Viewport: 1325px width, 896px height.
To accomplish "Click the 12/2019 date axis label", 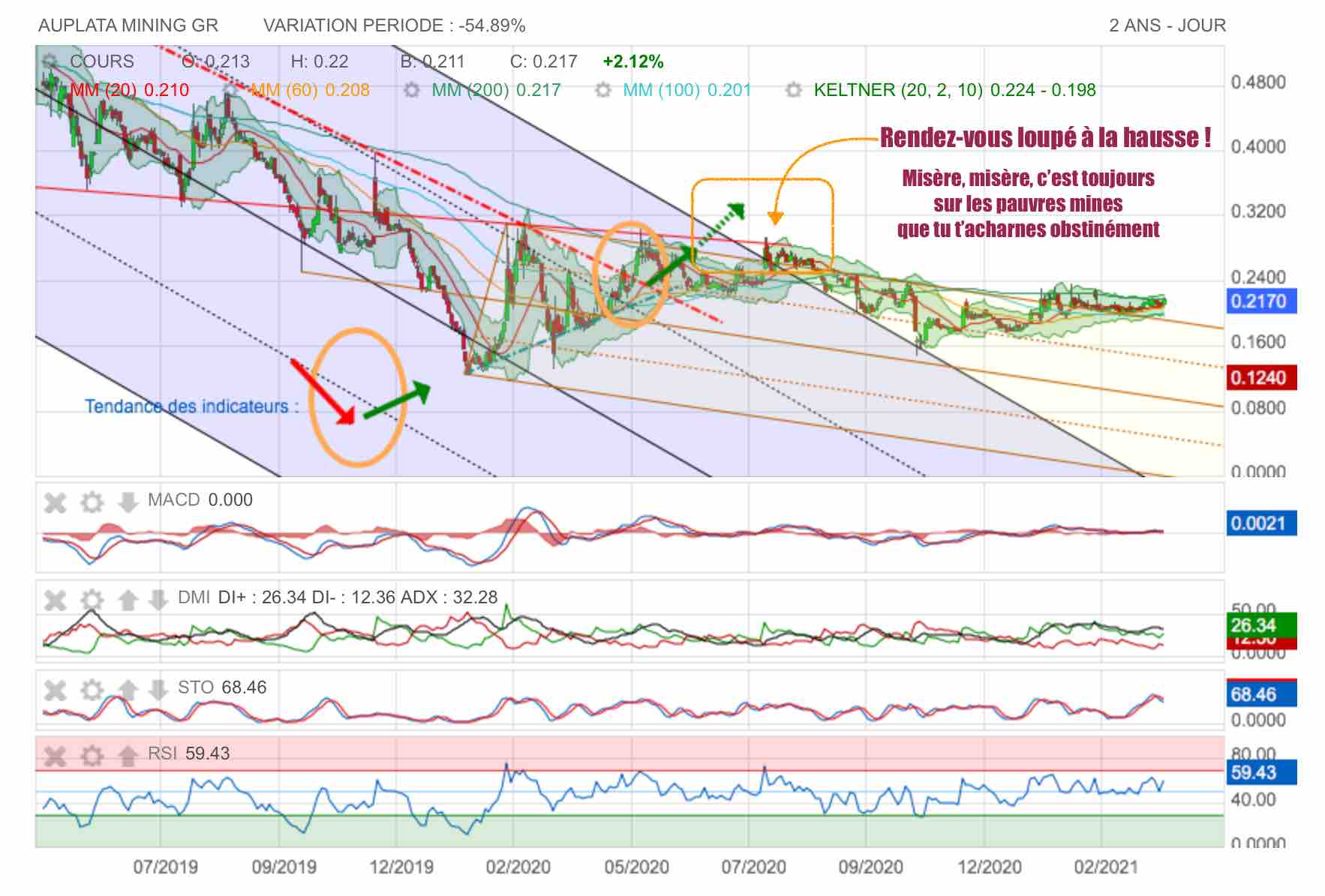I will coord(401,867).
